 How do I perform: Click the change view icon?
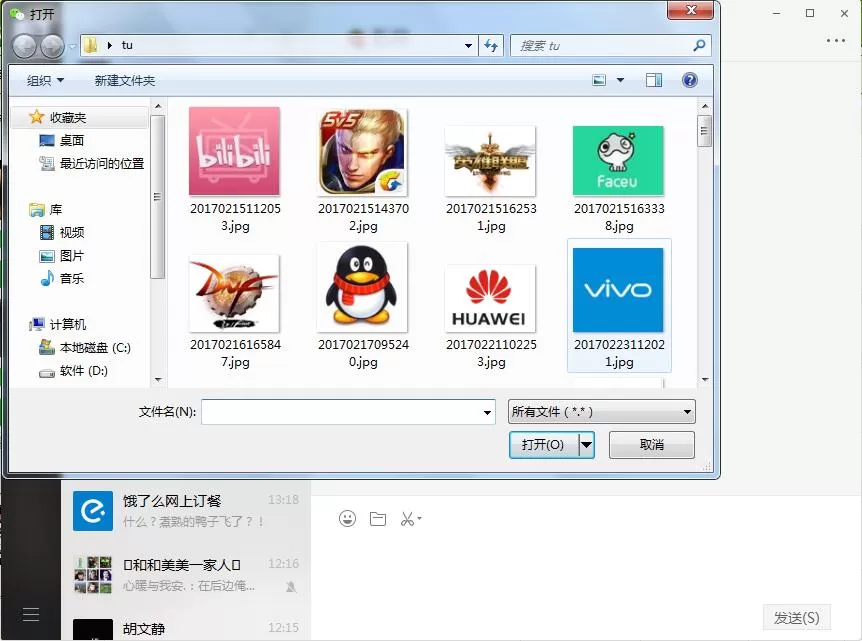tap(599, 80)
